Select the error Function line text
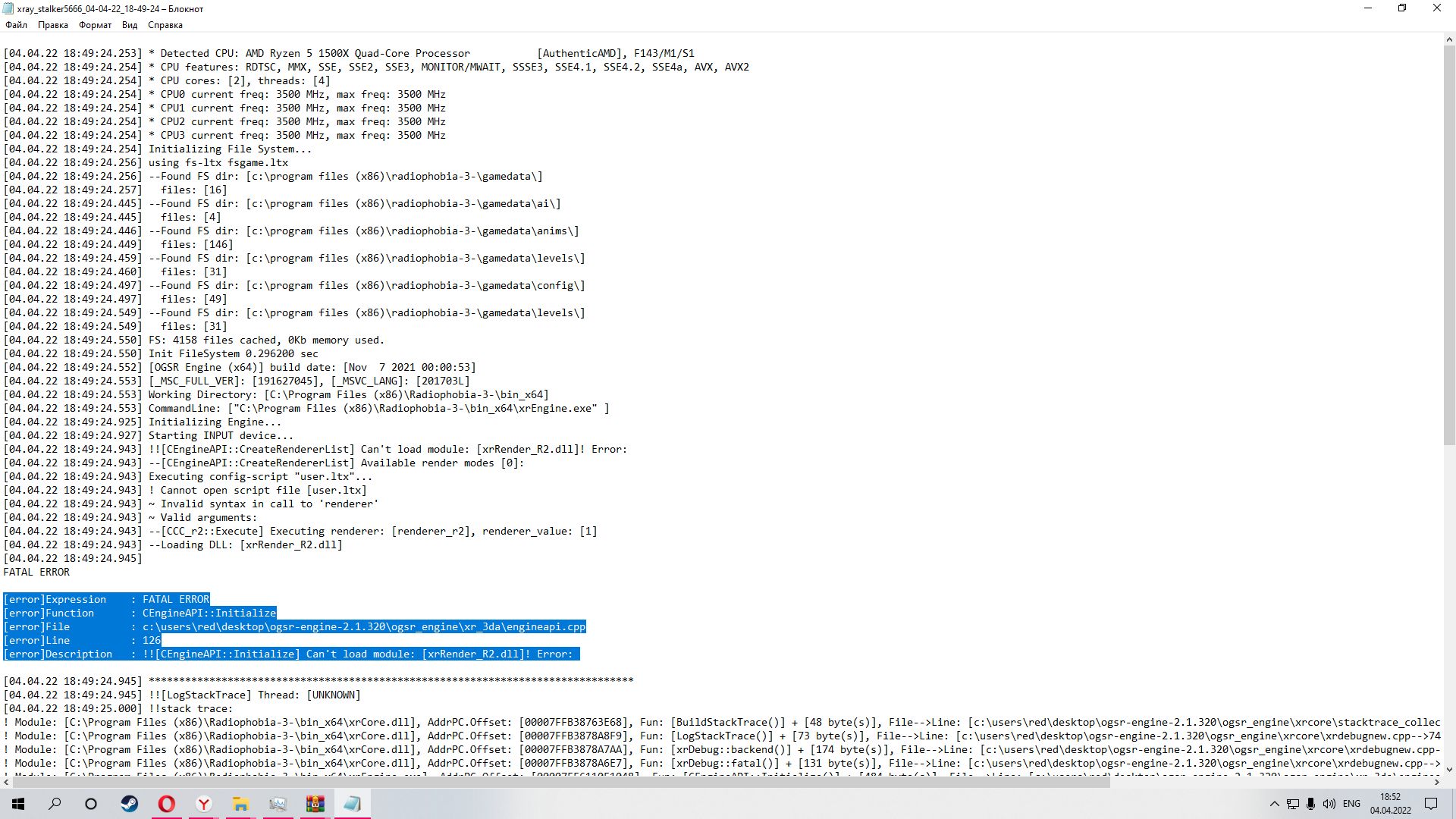The image size is (1456, 819). (140, 613)
